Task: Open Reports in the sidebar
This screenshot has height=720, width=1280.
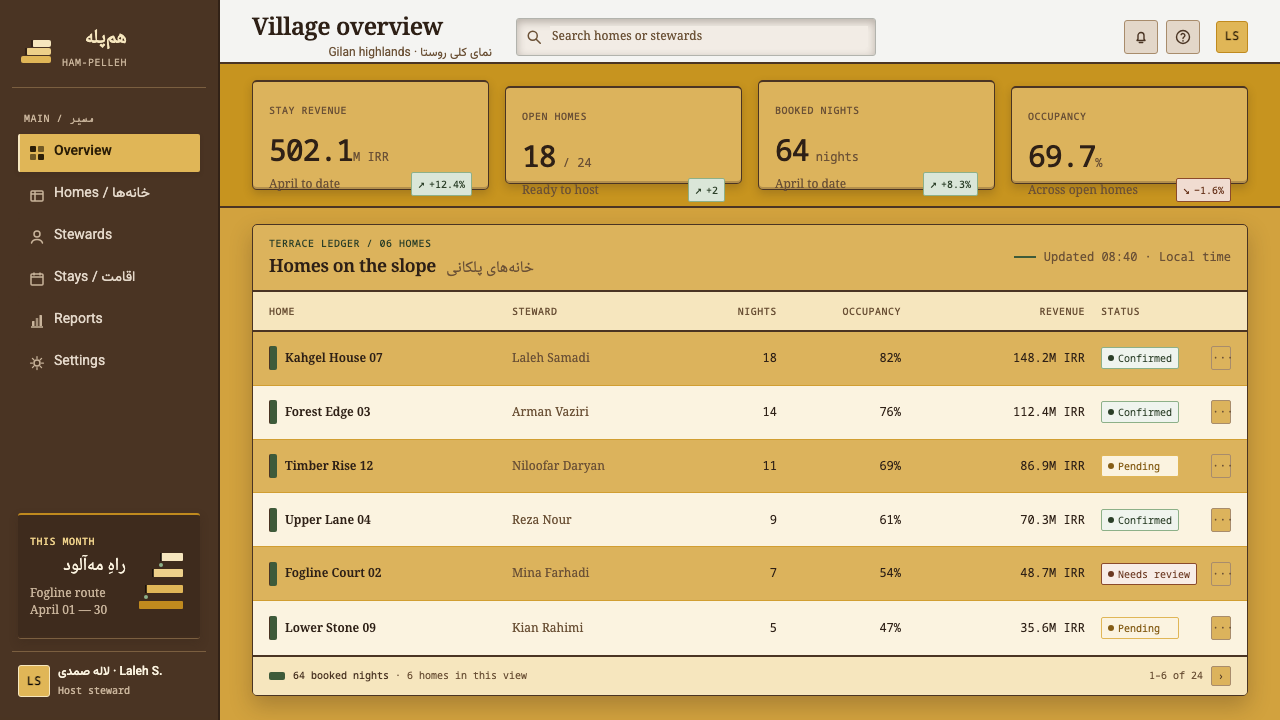Action: coord(109,321)
